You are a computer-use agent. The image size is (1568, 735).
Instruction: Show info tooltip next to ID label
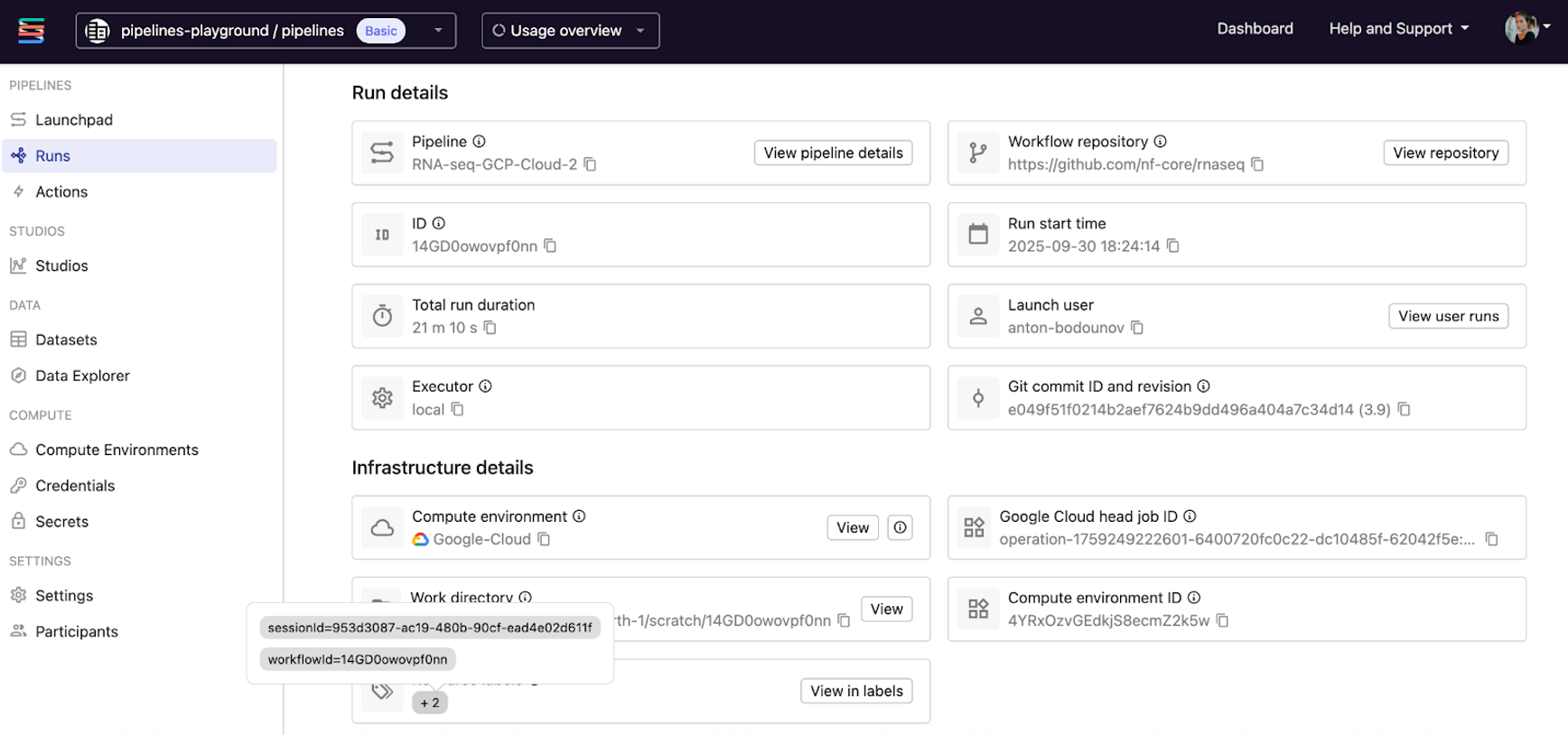pyautogui.click(x=439, y=223)
